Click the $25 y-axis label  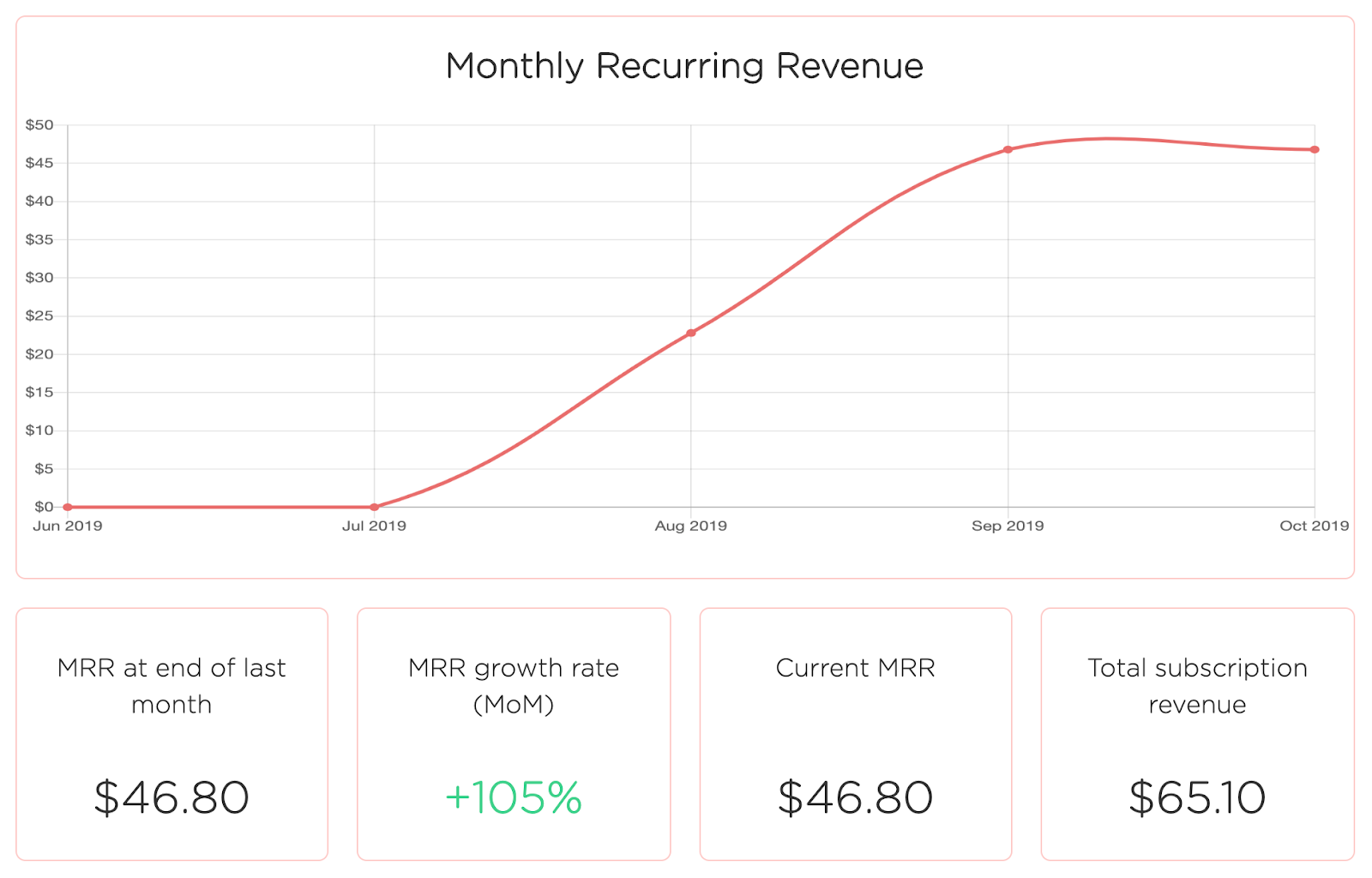click(39, 316)
